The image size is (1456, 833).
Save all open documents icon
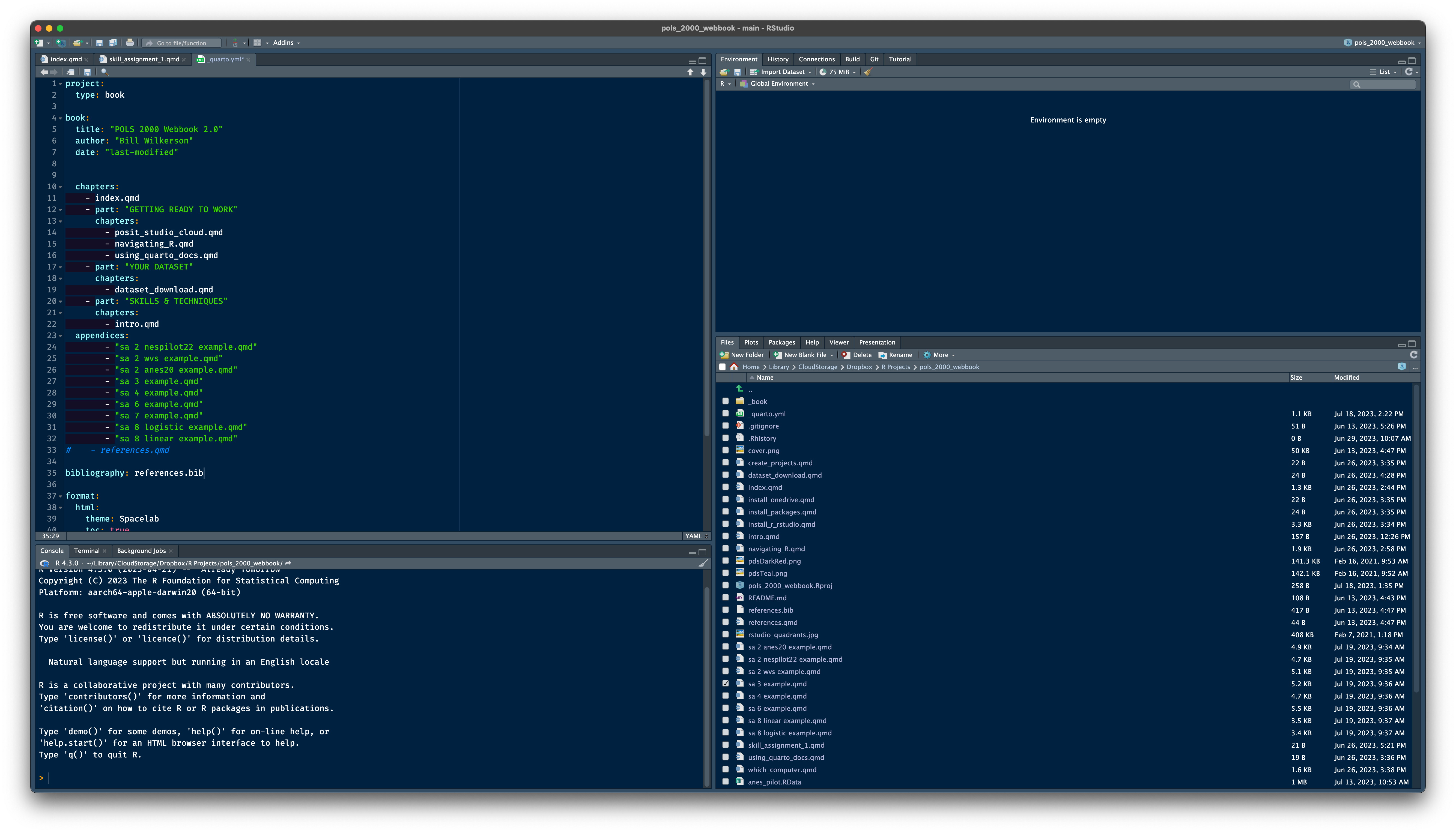pyautogui.click(x=113, y=43)
